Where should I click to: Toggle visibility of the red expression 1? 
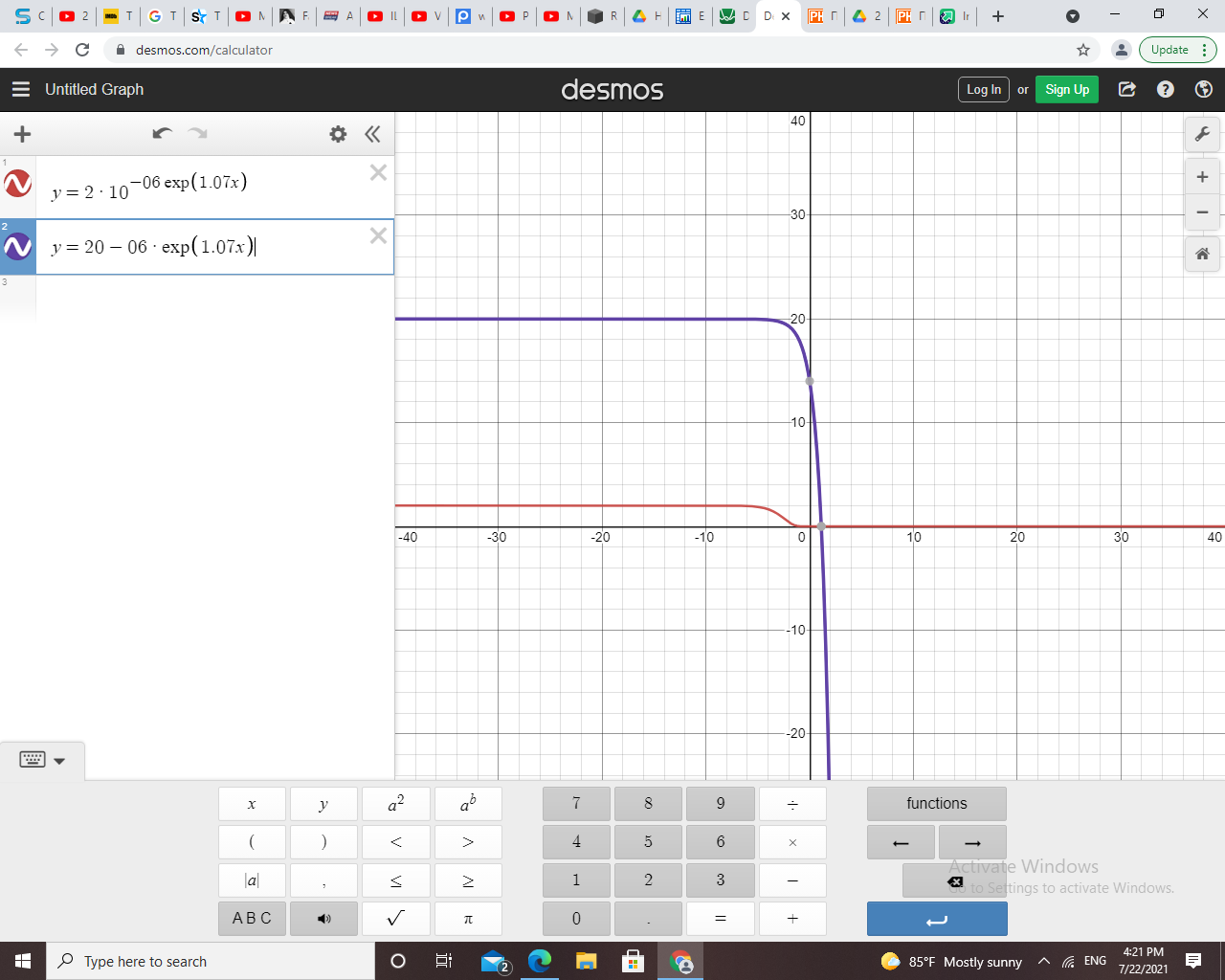pos(18,183)
